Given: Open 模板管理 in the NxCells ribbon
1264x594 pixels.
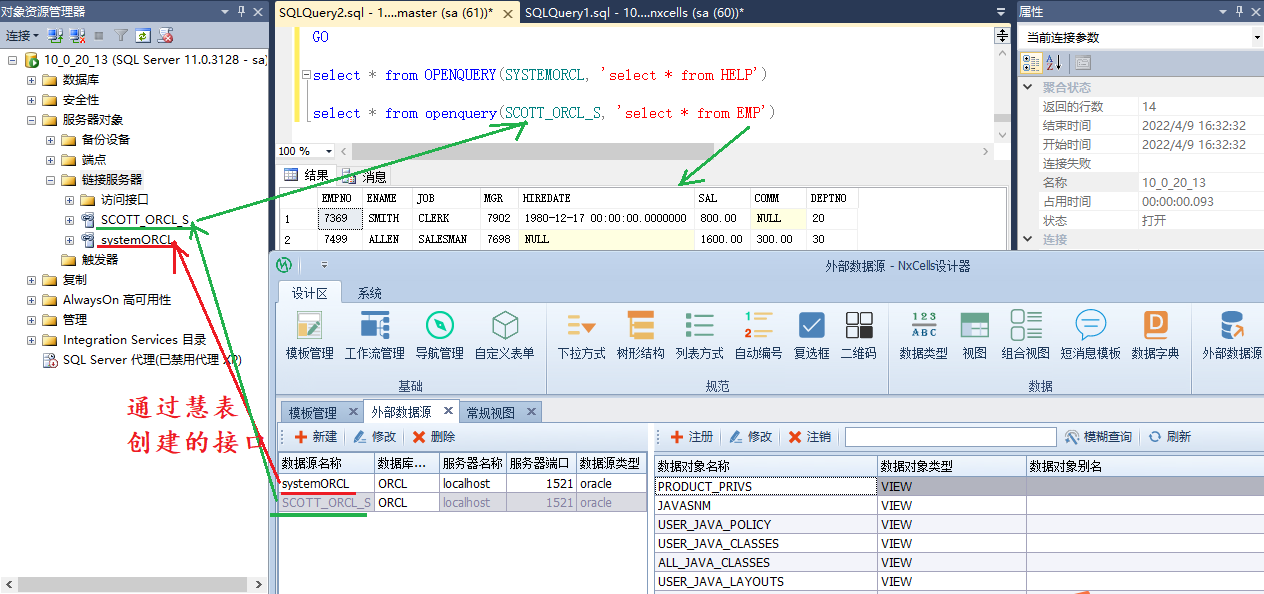Looking at the screenshot, I should (309, 335).
